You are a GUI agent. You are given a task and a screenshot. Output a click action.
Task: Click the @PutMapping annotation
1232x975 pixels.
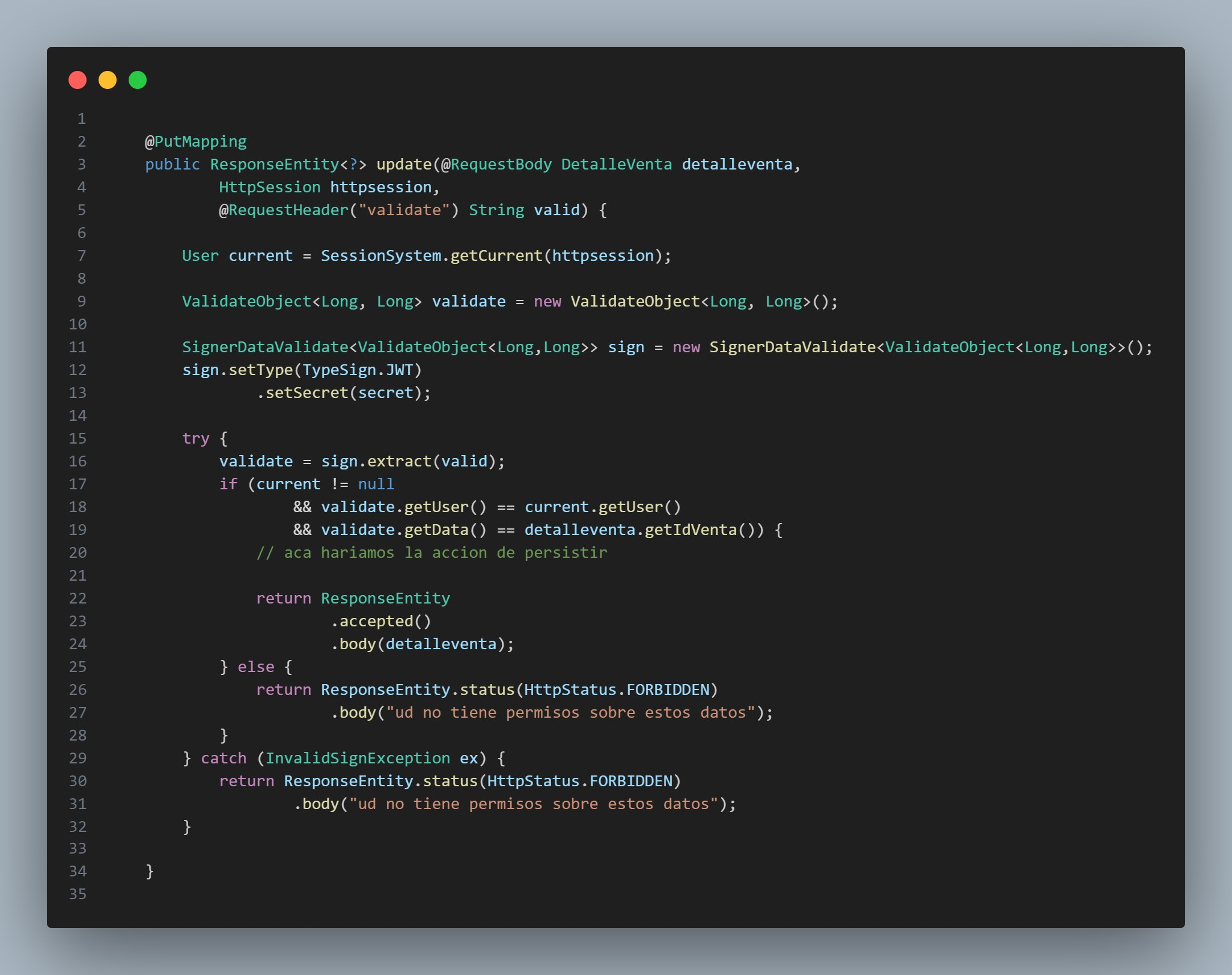pyautogui.click(x=196, y=142)
